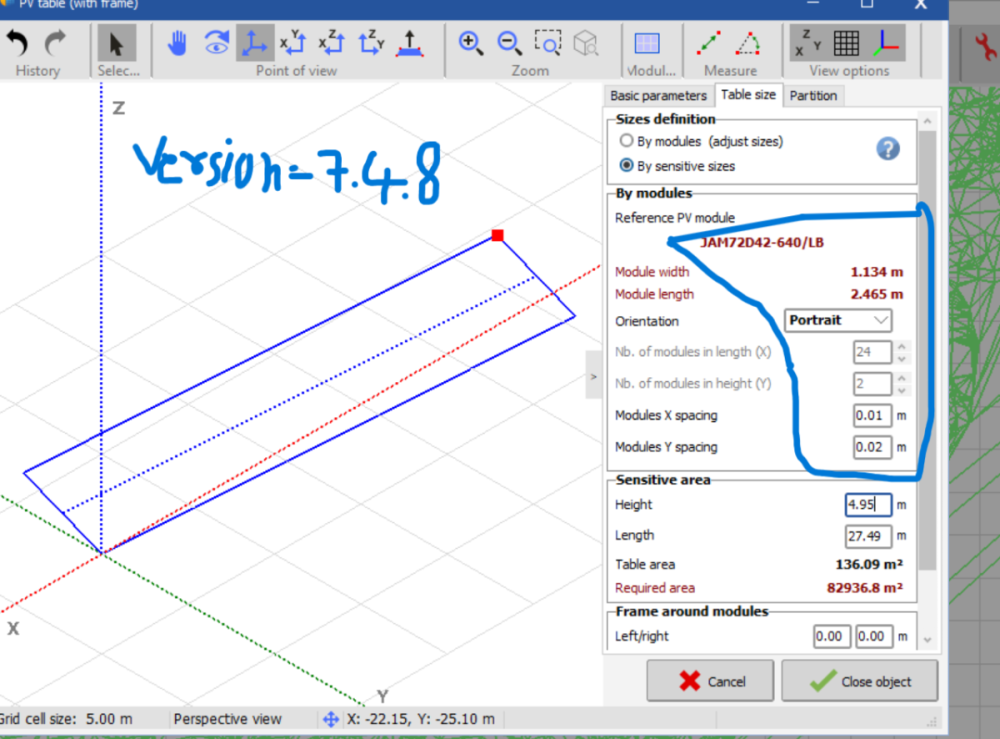Image resolution: width=1000 pixels, height=739 pixels.
Task: Choose the eye rotation view tool
Action: (x=218, y=42)
